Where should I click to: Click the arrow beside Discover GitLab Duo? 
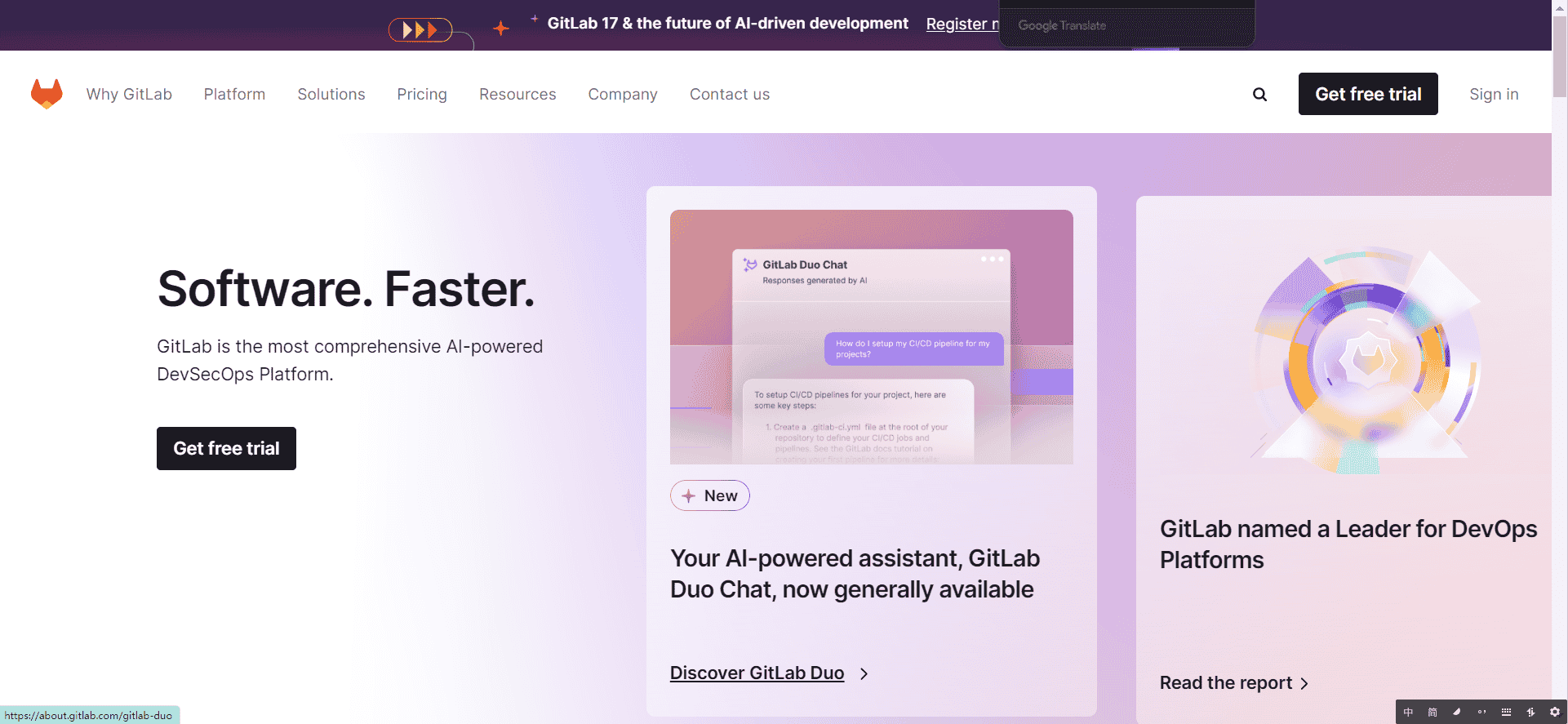864,673
